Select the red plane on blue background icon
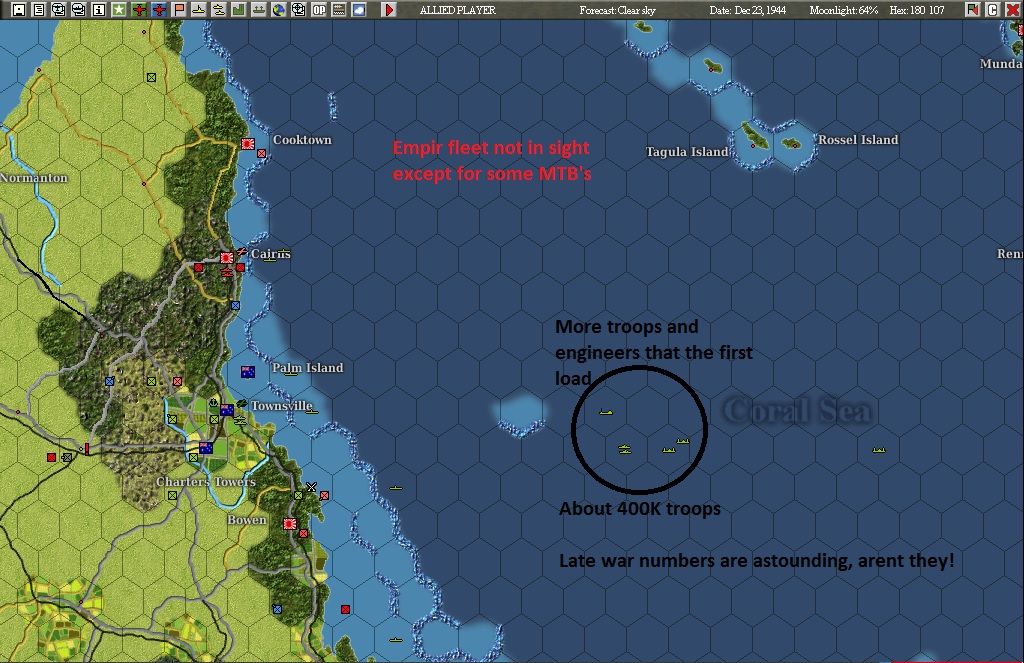 (159, 10)
